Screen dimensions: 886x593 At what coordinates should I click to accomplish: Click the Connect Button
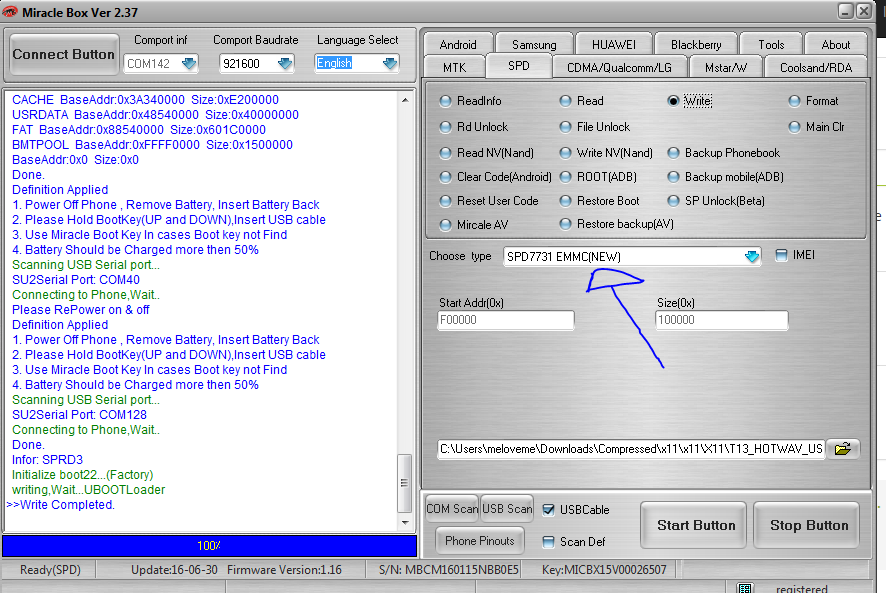coord(63,54)
